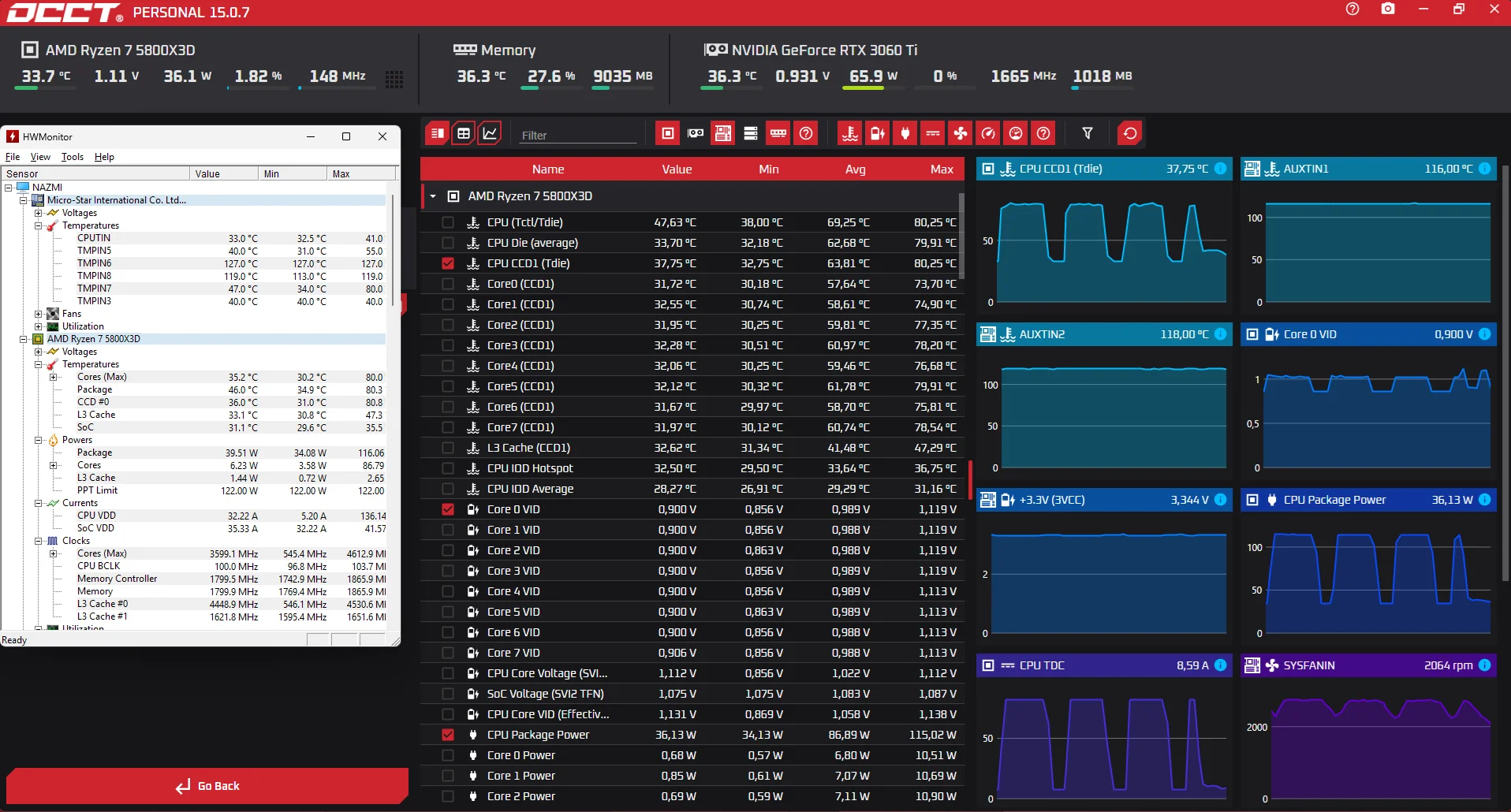Toggle the GPU sensor filter icon
The image size is (1511, 812).
696,133
